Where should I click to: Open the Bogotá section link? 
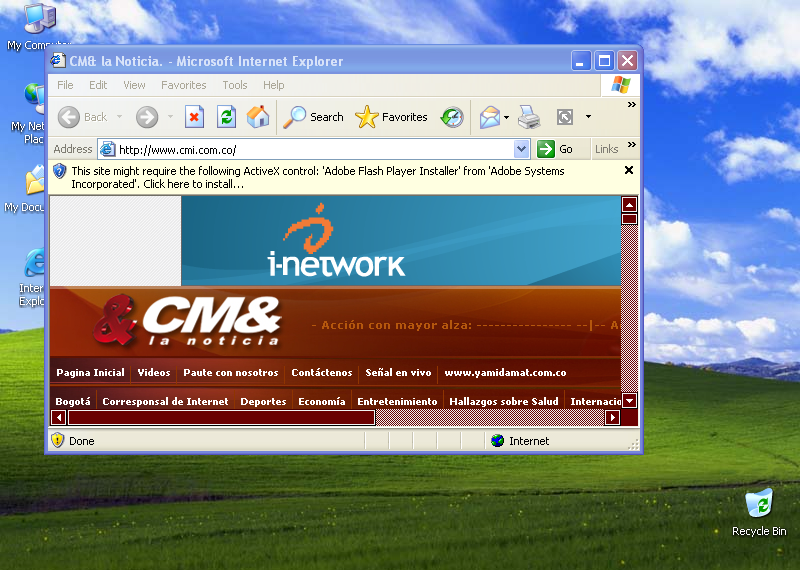72,402
